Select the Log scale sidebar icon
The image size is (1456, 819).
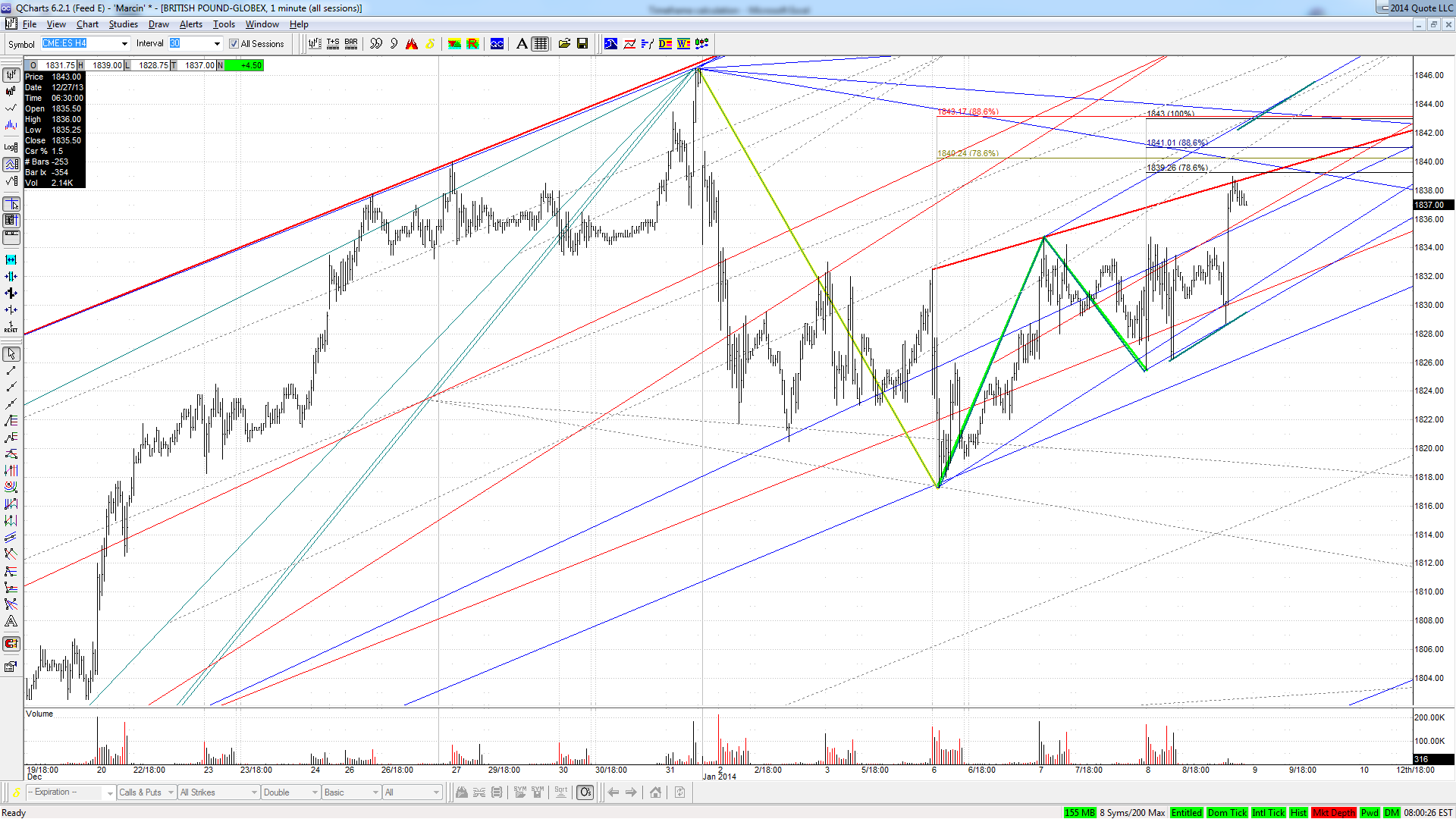[x=11, y=147]
